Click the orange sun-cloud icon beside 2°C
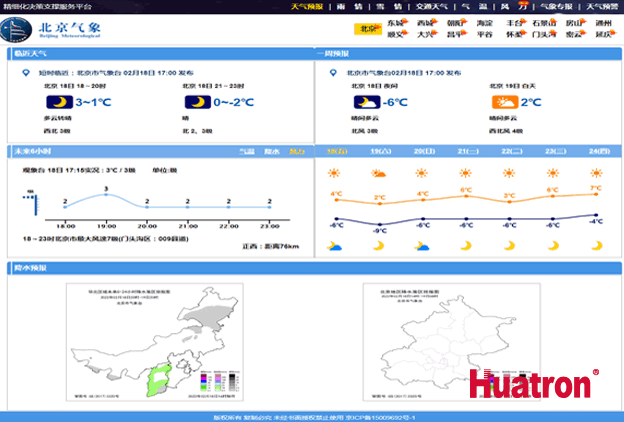The width and height of the screenshot is (624, 422). tap(504, 102)
